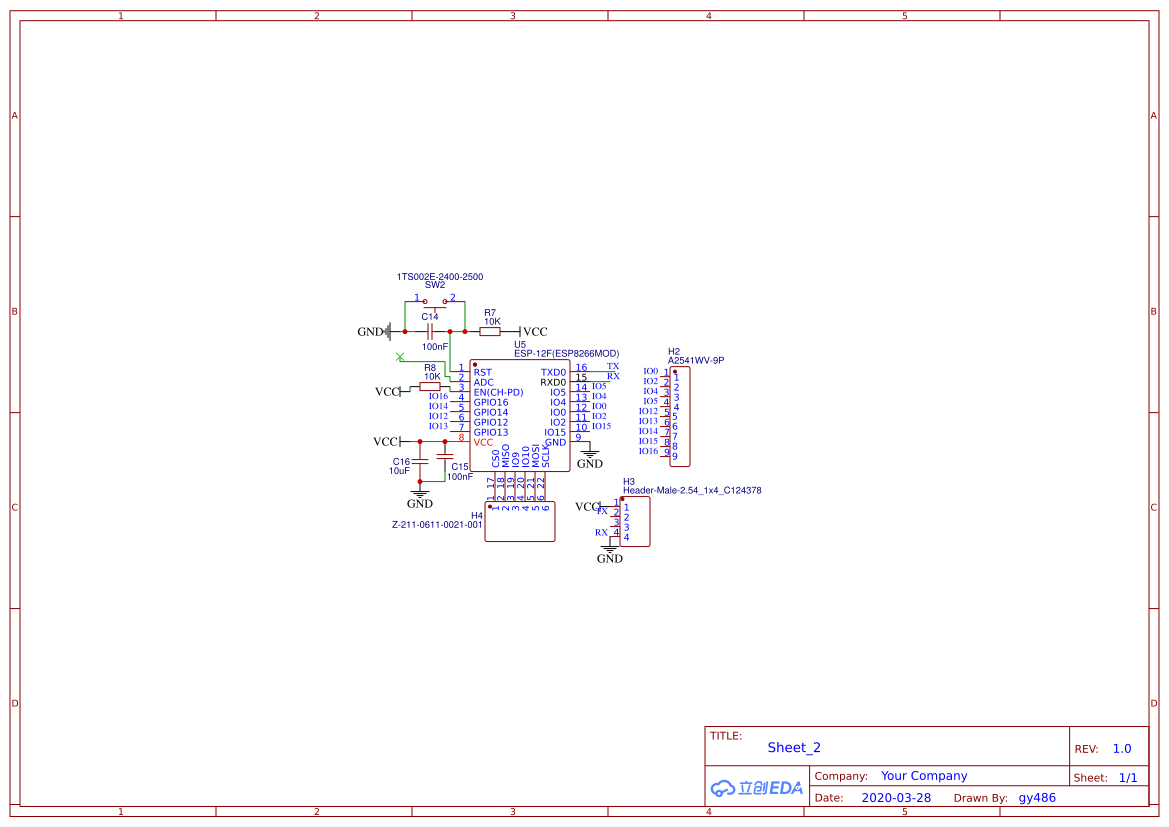
Task: Click the Your Company field
Action: [924, 776]
